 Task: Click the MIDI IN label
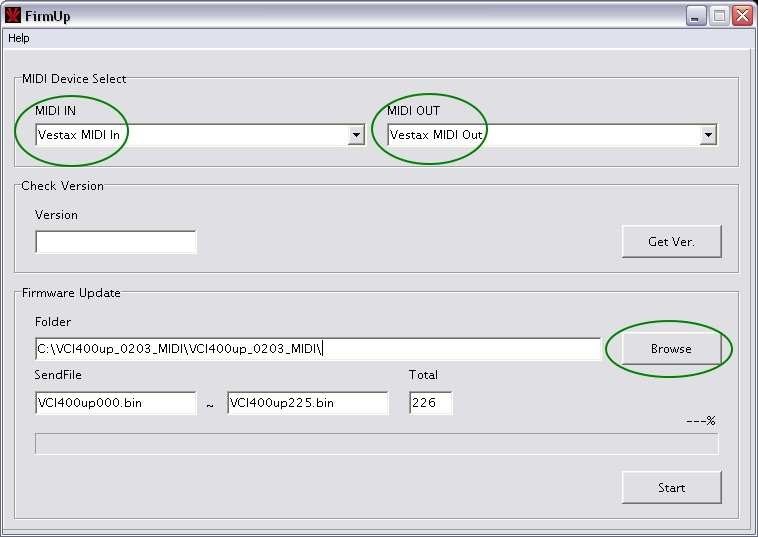click(x=56, y=111)
